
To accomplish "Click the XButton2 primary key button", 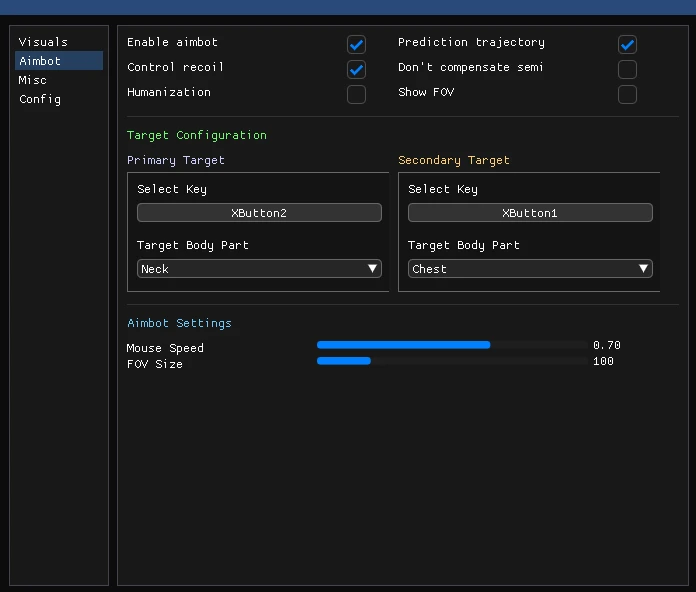I will pos(259,213).
